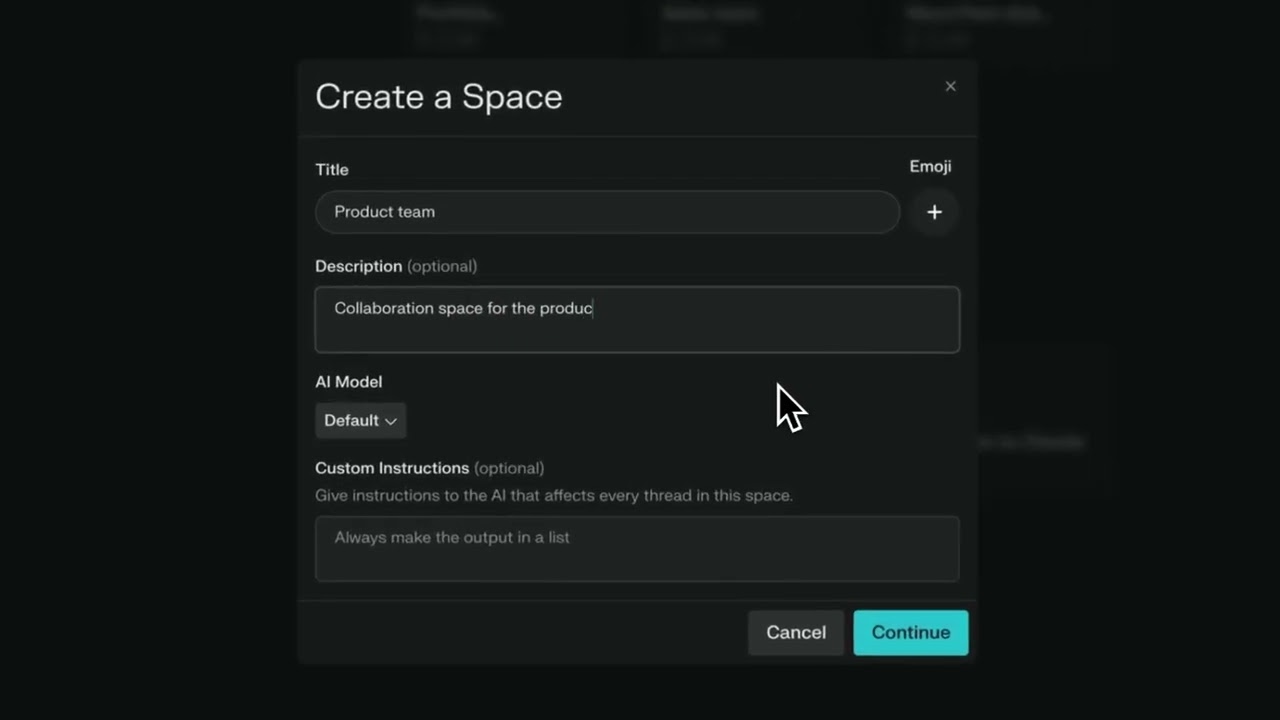1280x720 pixels.
Task: Click the chevron arrow beside Default
Action: point(391,421)
